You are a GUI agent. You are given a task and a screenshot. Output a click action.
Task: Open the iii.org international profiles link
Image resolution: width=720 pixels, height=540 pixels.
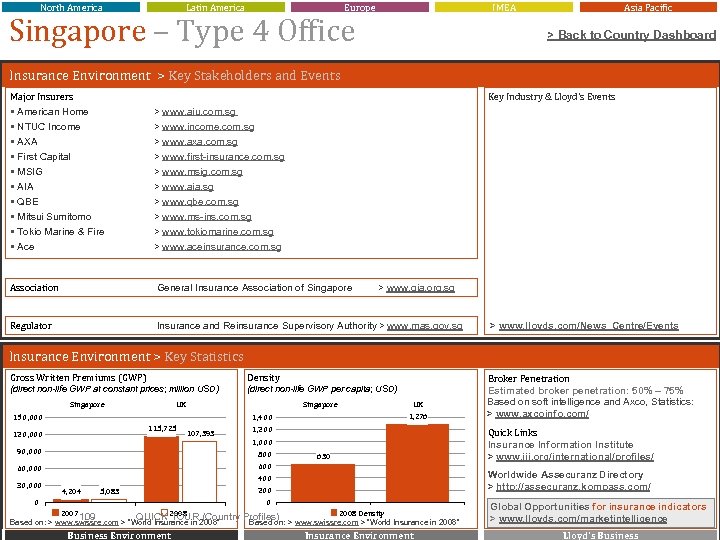(x=574, y=457)
